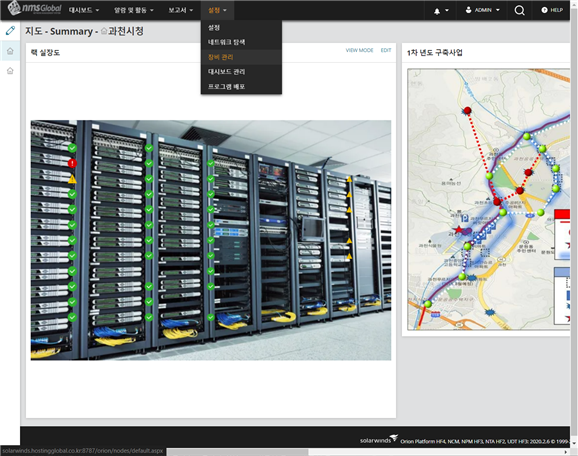Choose 네트워크 탐색 in the dropdown

click(x=241, y=42)
